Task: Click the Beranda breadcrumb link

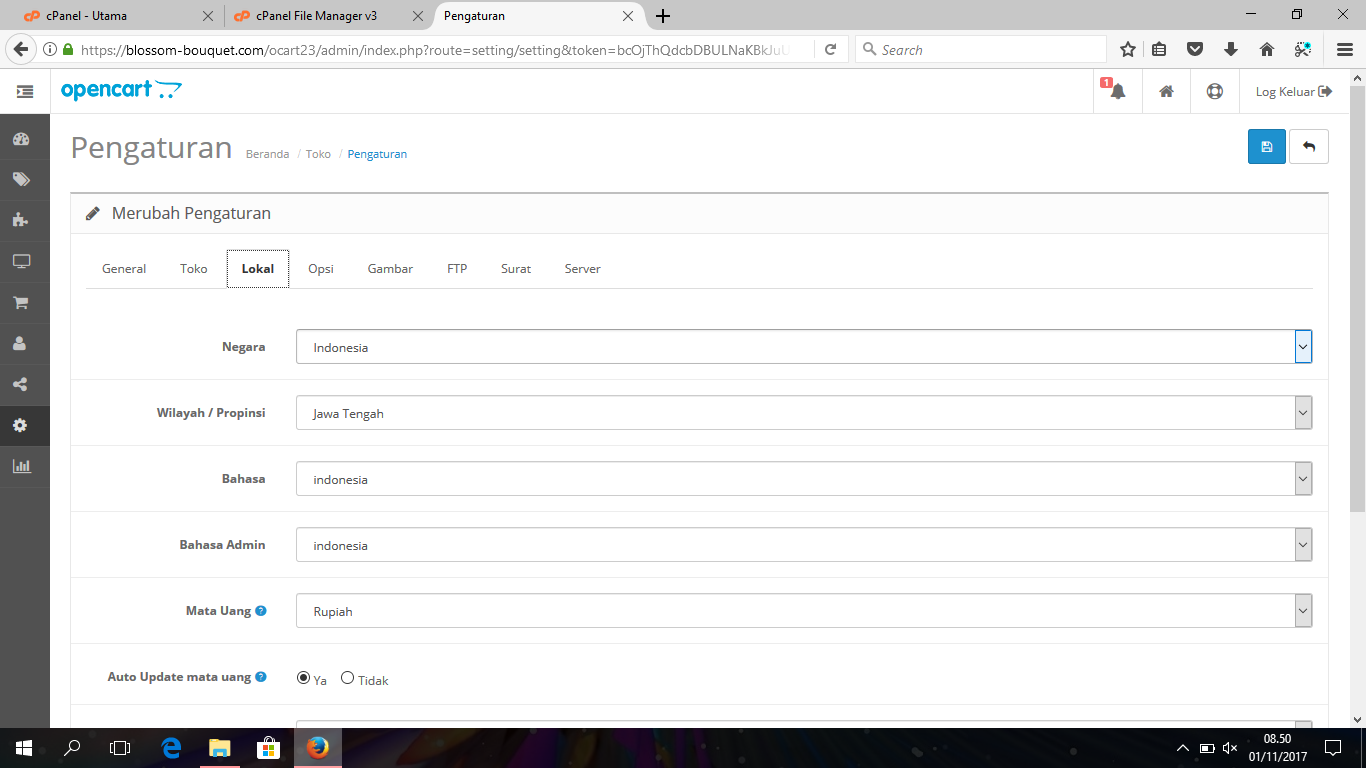Action: coord(267,154)
